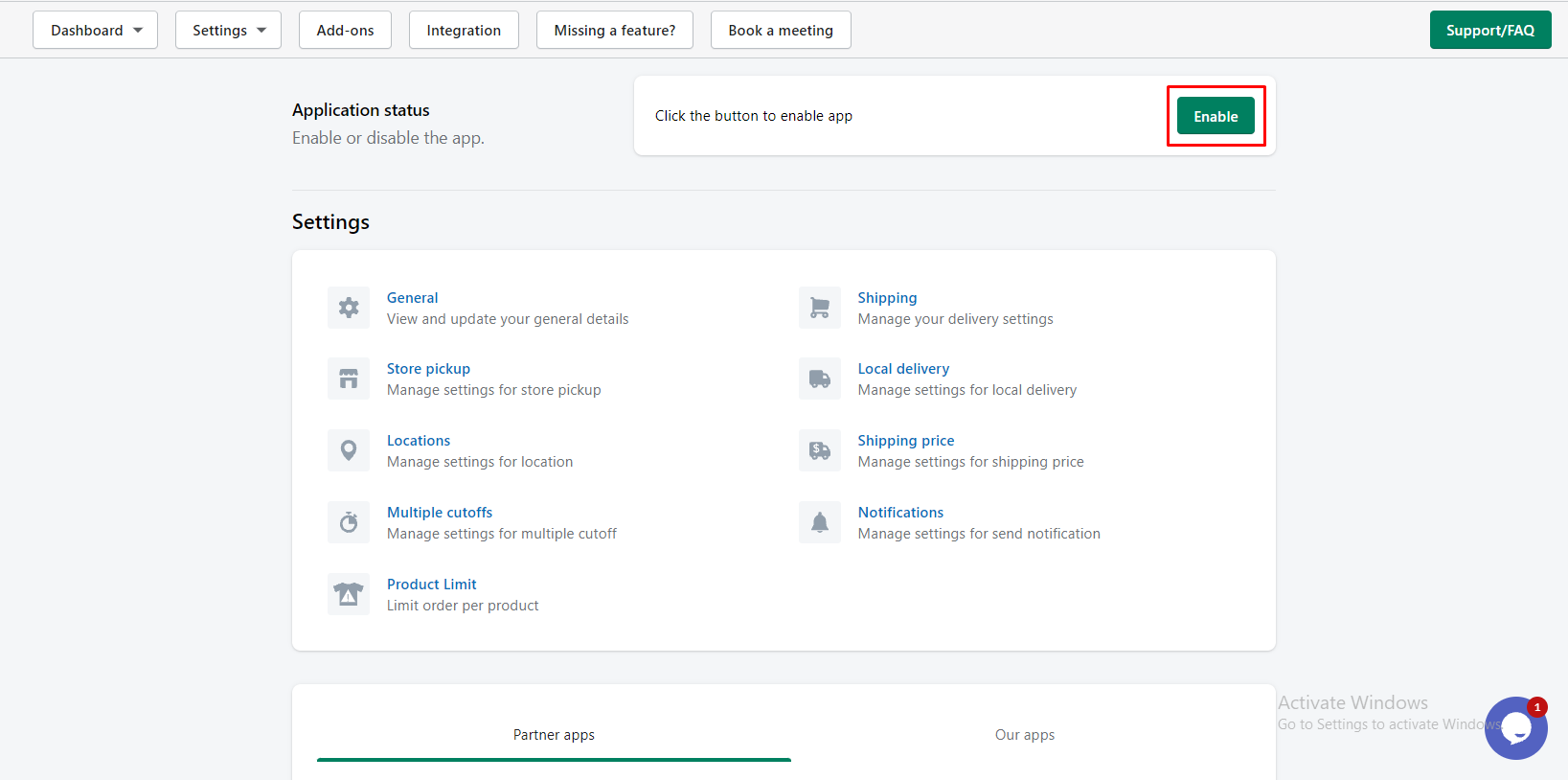Click 'View and update your general details' text

[x=508, y=319]
